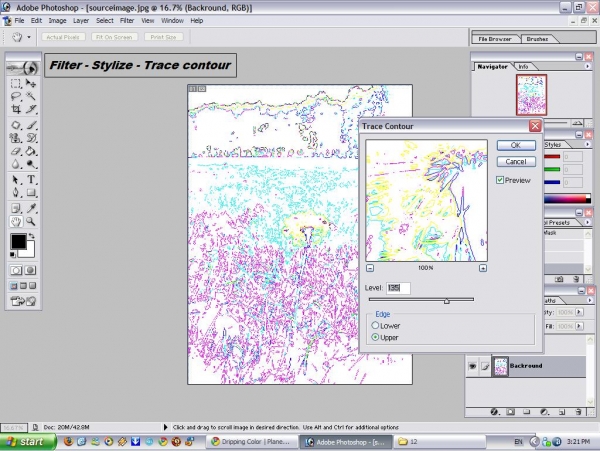The image size is (600, 451).
Task: Open the layer Opacity slider arrow
Action: 579,312
